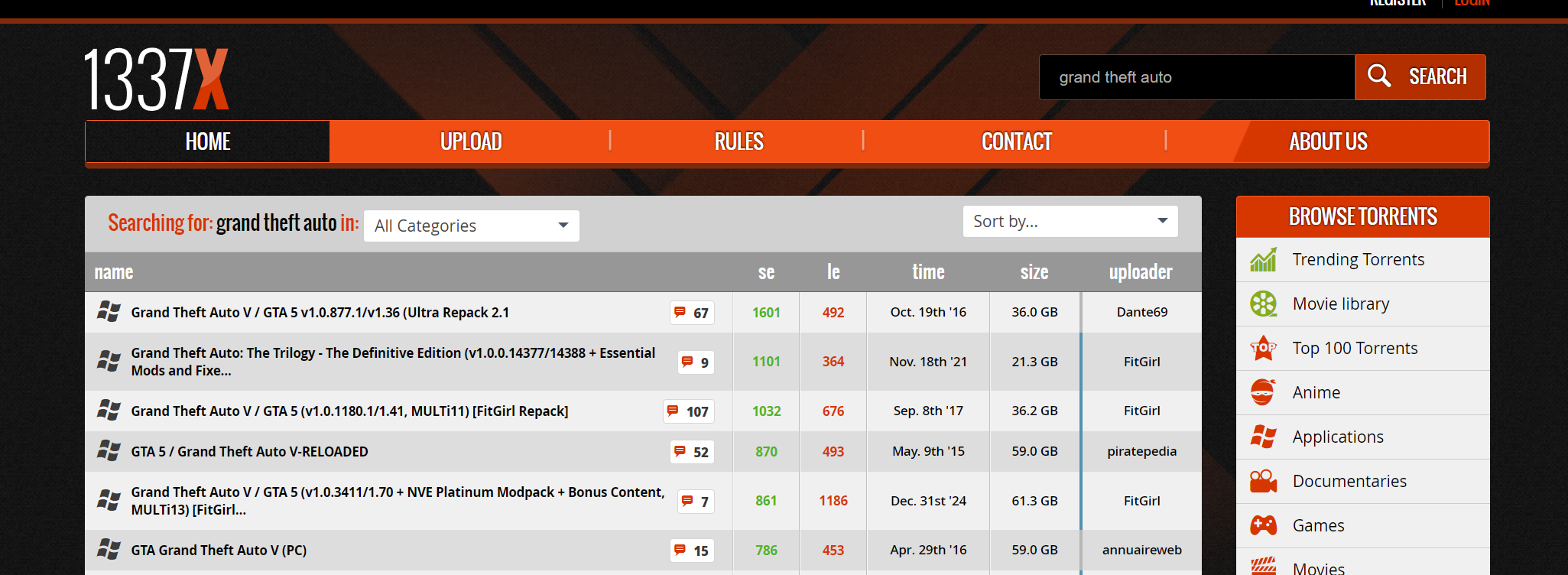This screenshot has height=575, width=1568.
Task: Click the le column header
Action: click(833, 272)
